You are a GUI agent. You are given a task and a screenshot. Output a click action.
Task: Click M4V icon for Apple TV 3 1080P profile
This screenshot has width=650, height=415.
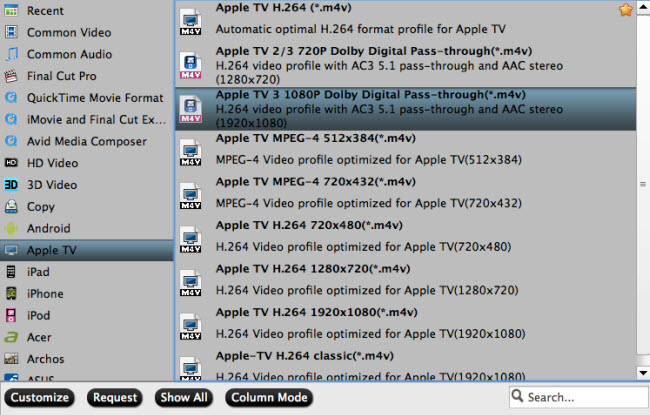point(190,109)
